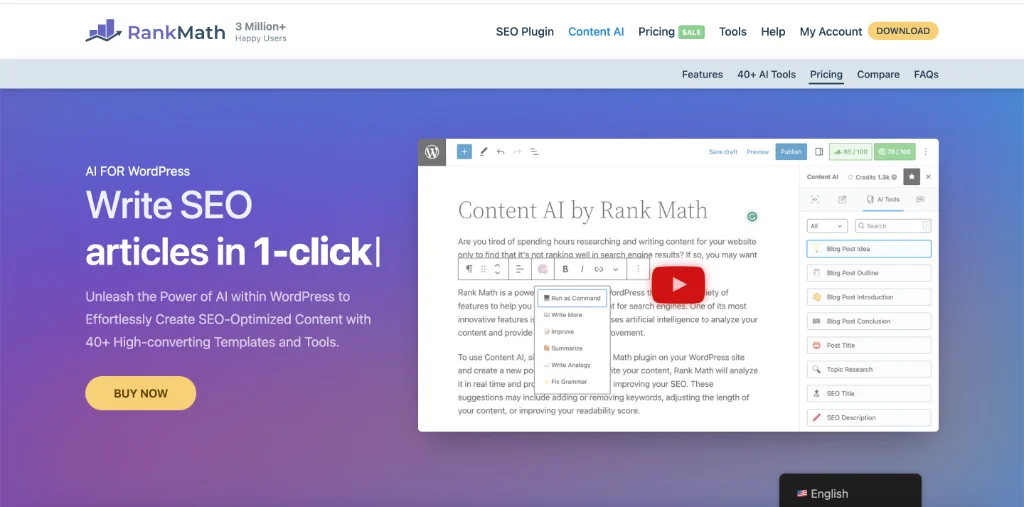Image resolution: width=1024 pixels, height=507 pixels.
Task: Click the undo arrow icon
Action: click(x=500, y=152)
